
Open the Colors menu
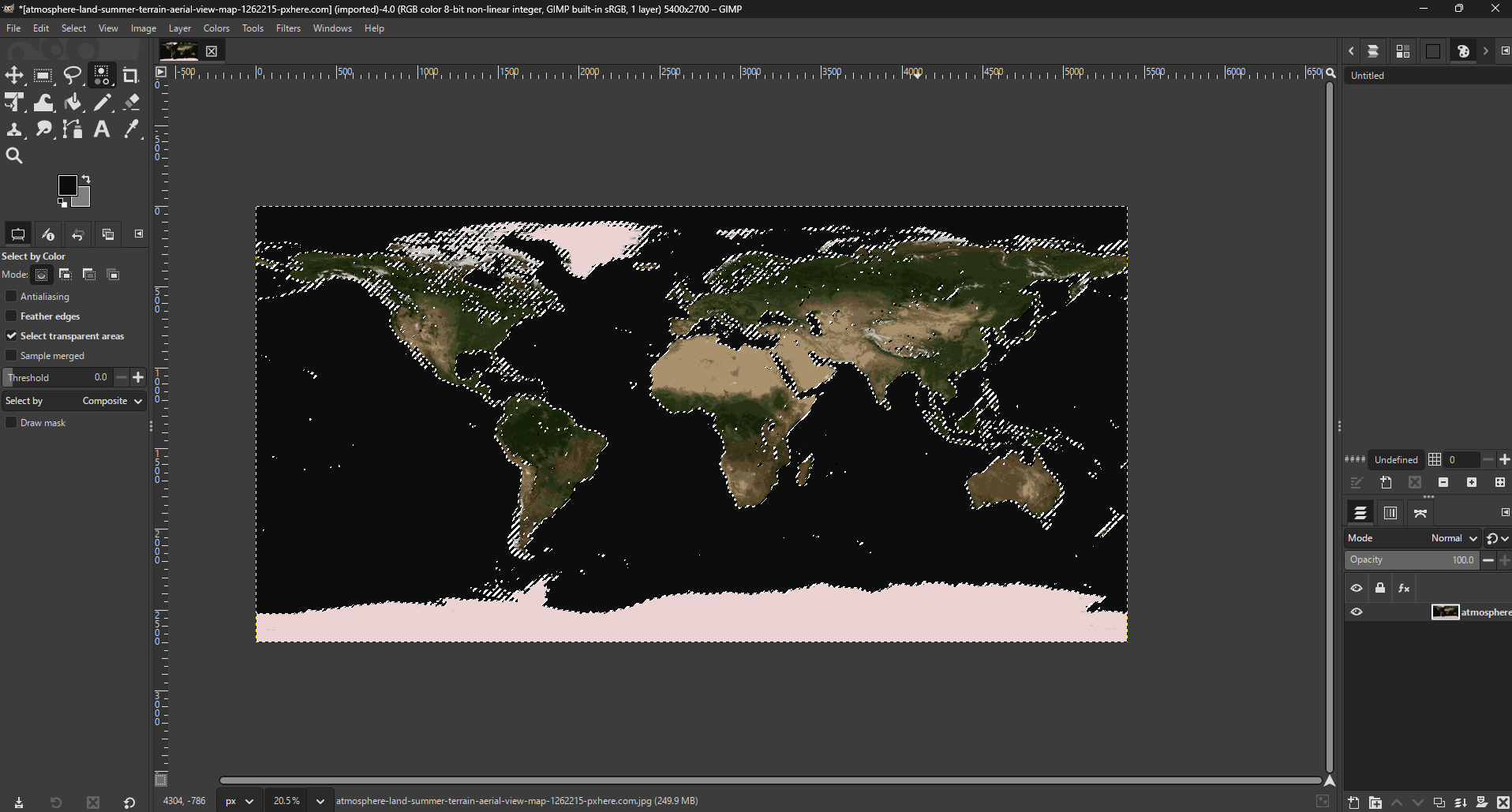coord(216,28)
